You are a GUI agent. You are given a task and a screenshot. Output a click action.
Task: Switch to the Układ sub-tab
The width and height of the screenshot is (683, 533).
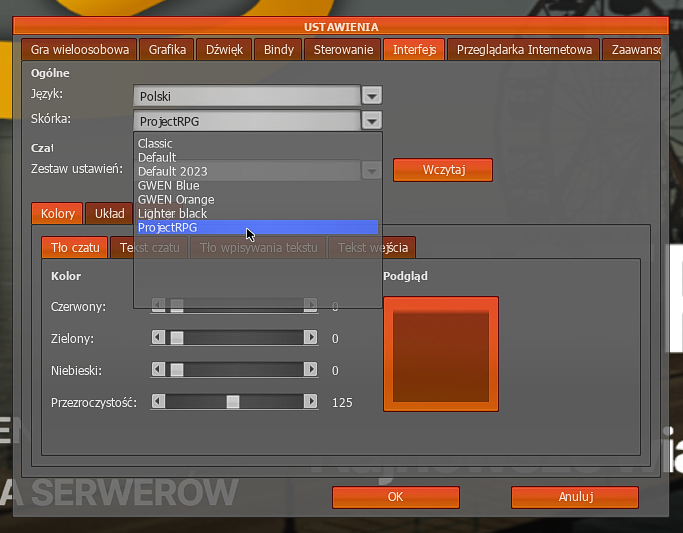(109, 213)
